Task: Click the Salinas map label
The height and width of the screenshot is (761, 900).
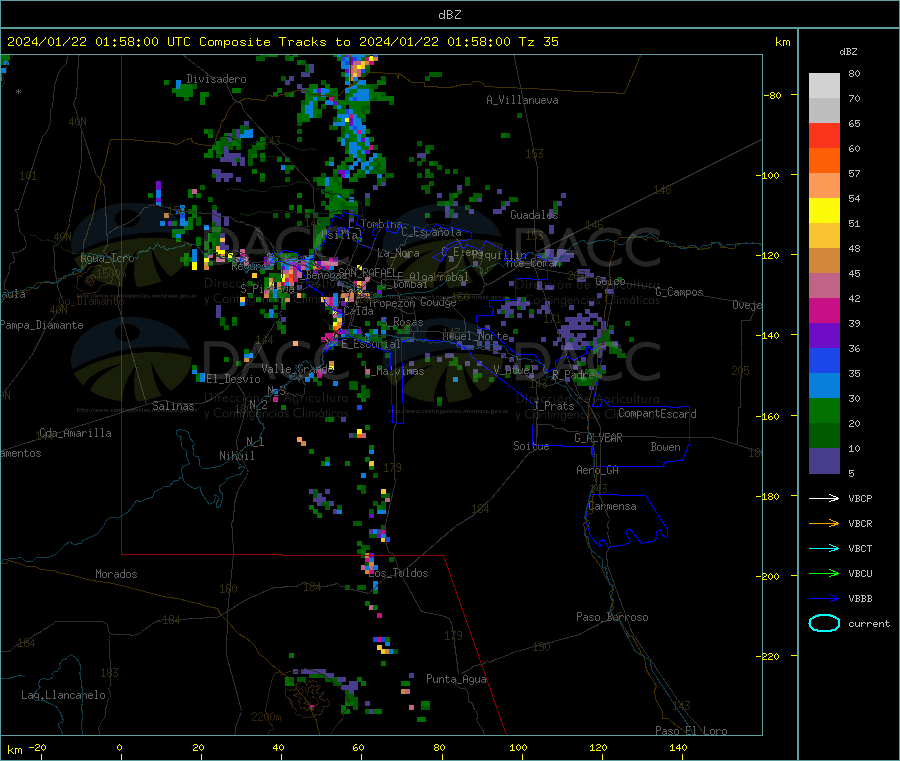Action: pyautogui.click(x=173, y=406)
